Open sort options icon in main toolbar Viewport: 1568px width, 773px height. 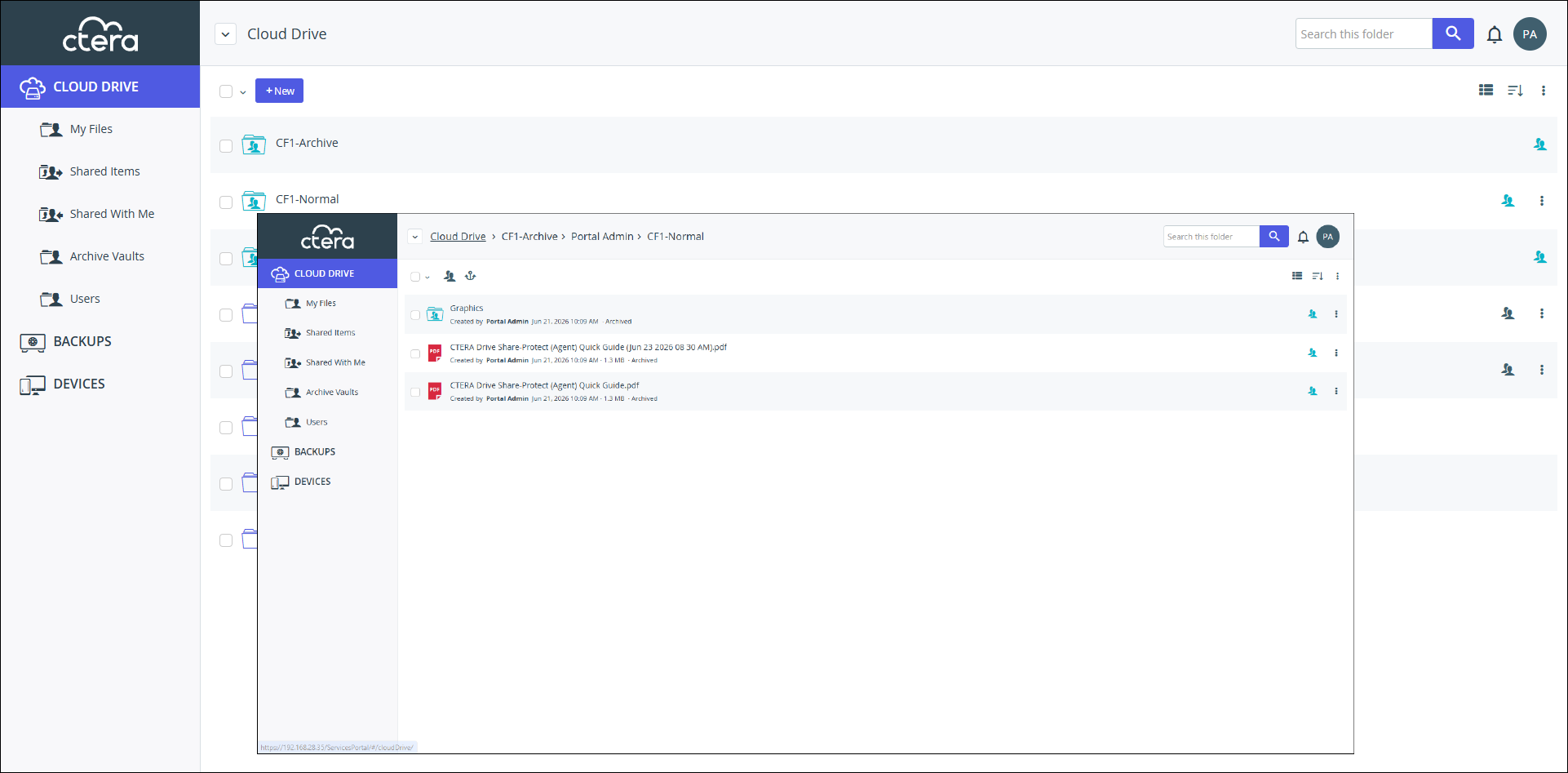1515,91
